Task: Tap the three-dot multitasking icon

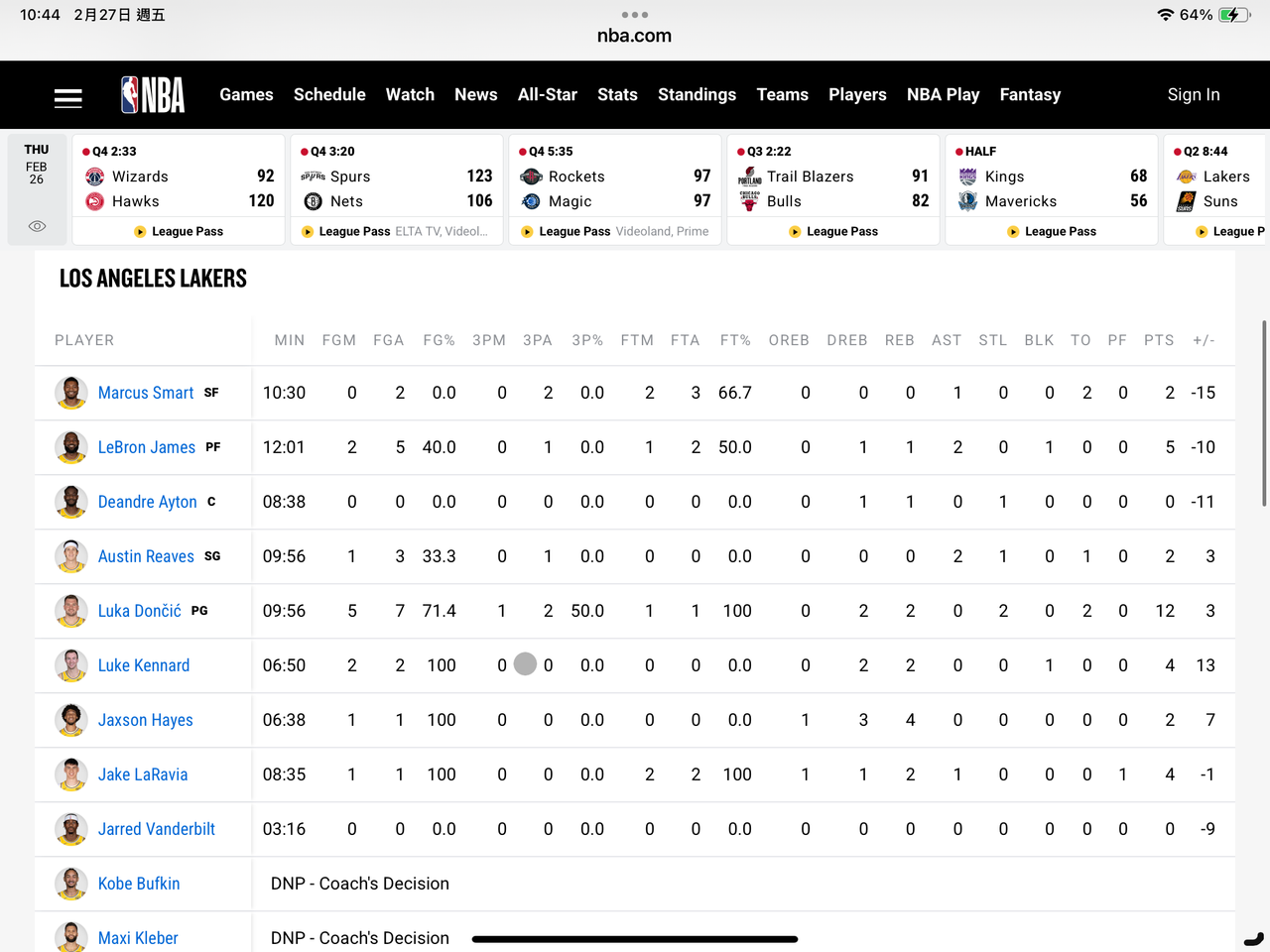Action: 635,15
